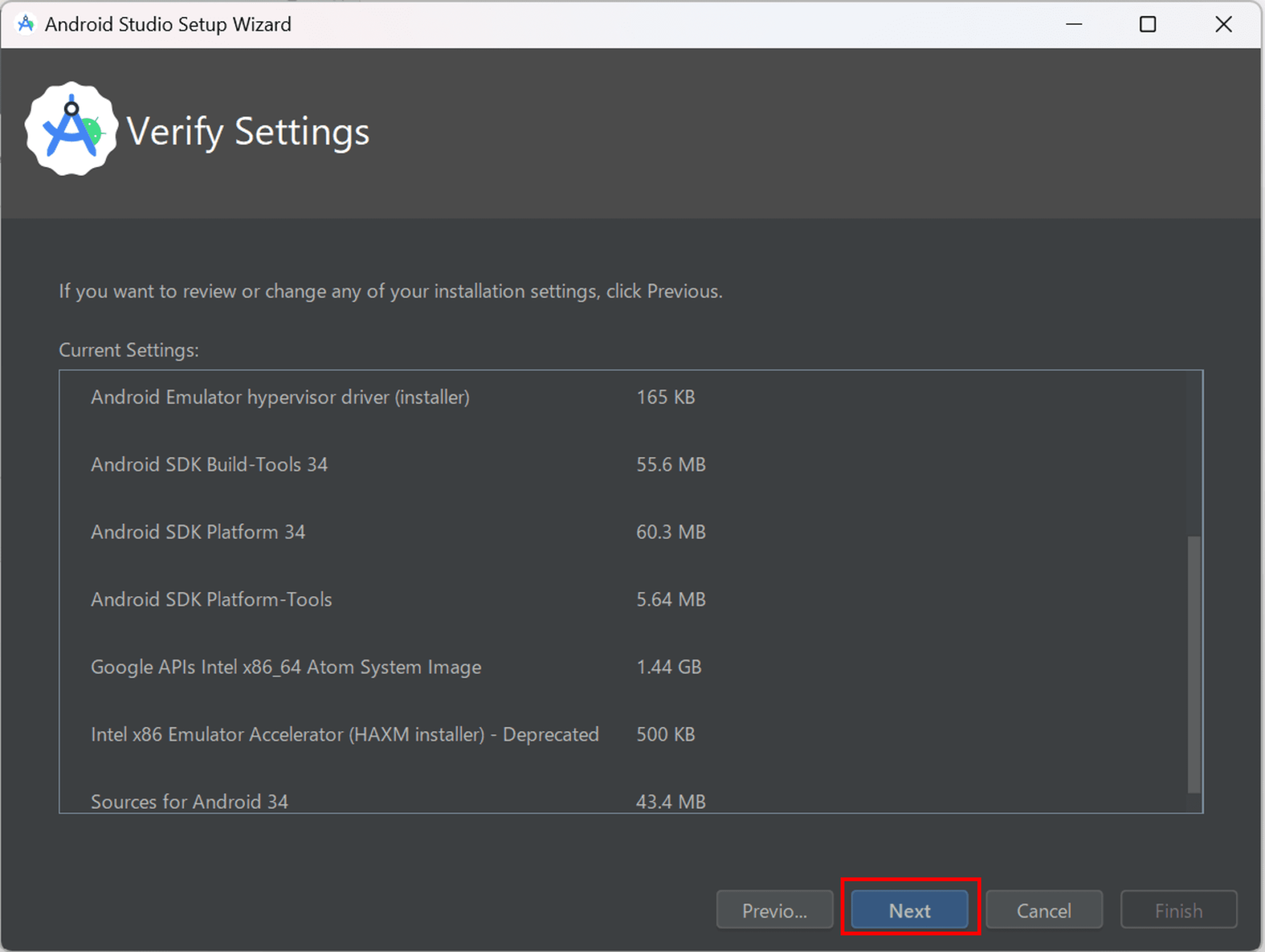Select the Google APIs Intel x86_64 System Image

click(x=286, y=667)
